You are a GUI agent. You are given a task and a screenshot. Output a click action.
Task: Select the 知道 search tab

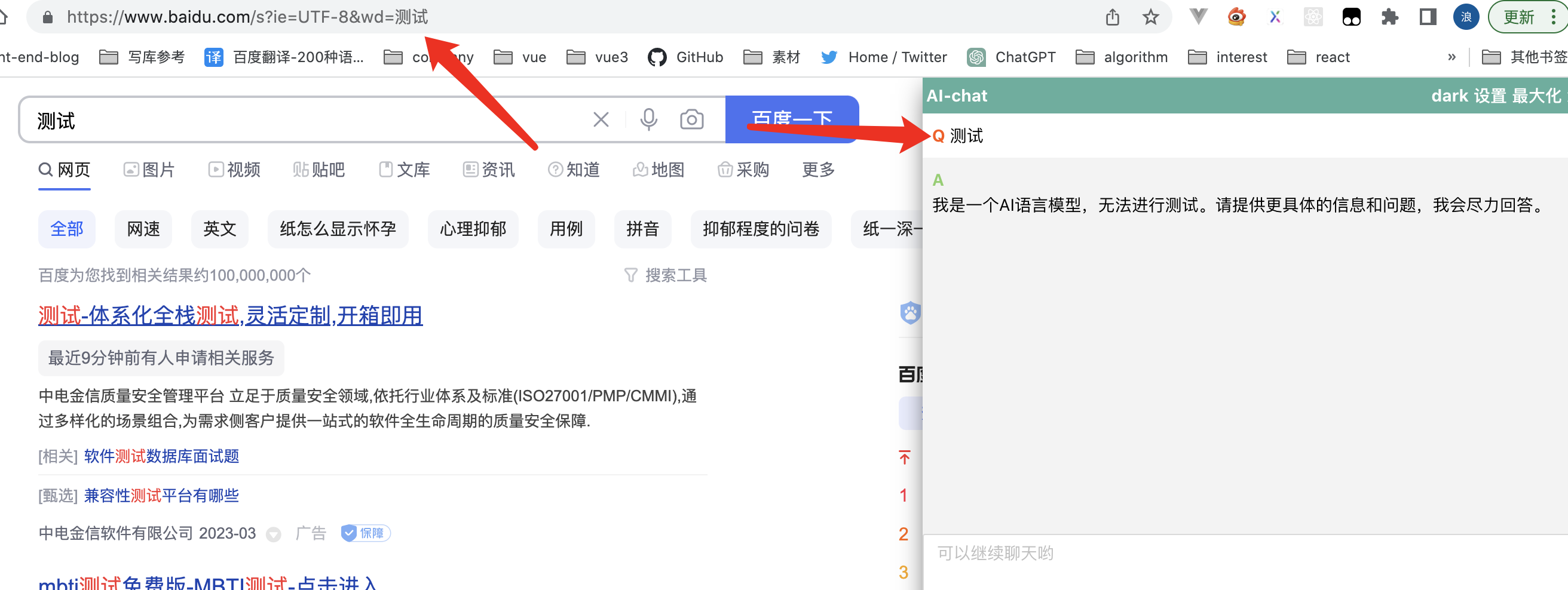pos(574,170)
